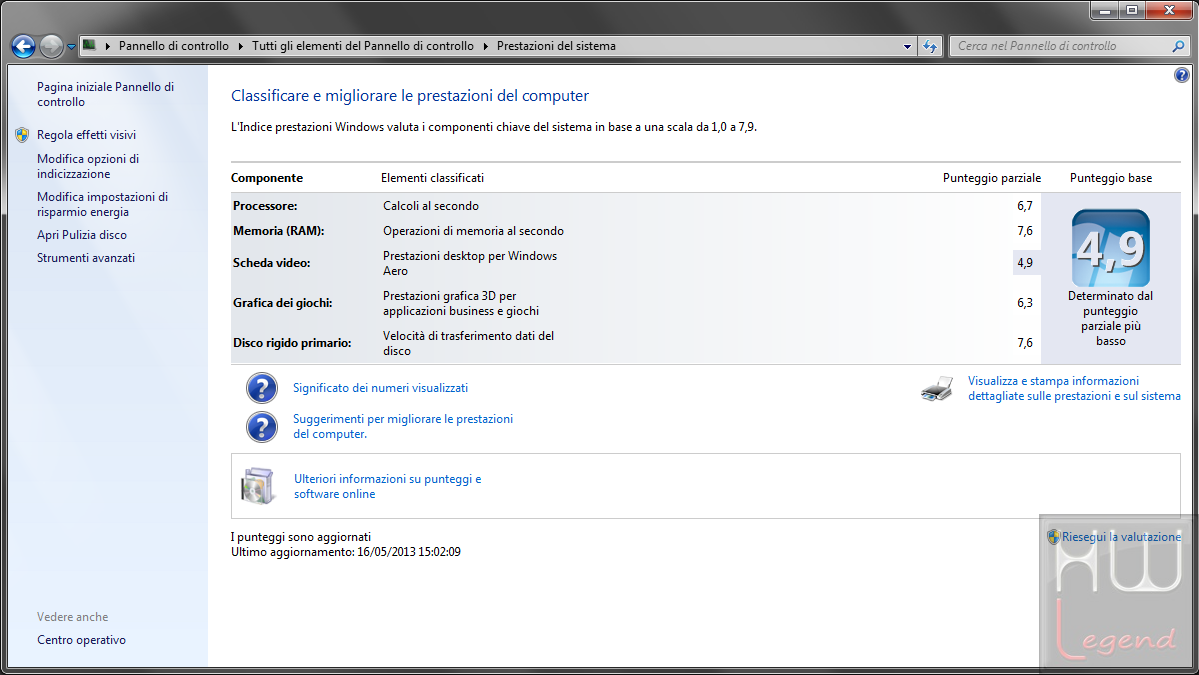Click the Elementi classificati column header
This screenshot has height=675, width=1199.
pos(432,178)
